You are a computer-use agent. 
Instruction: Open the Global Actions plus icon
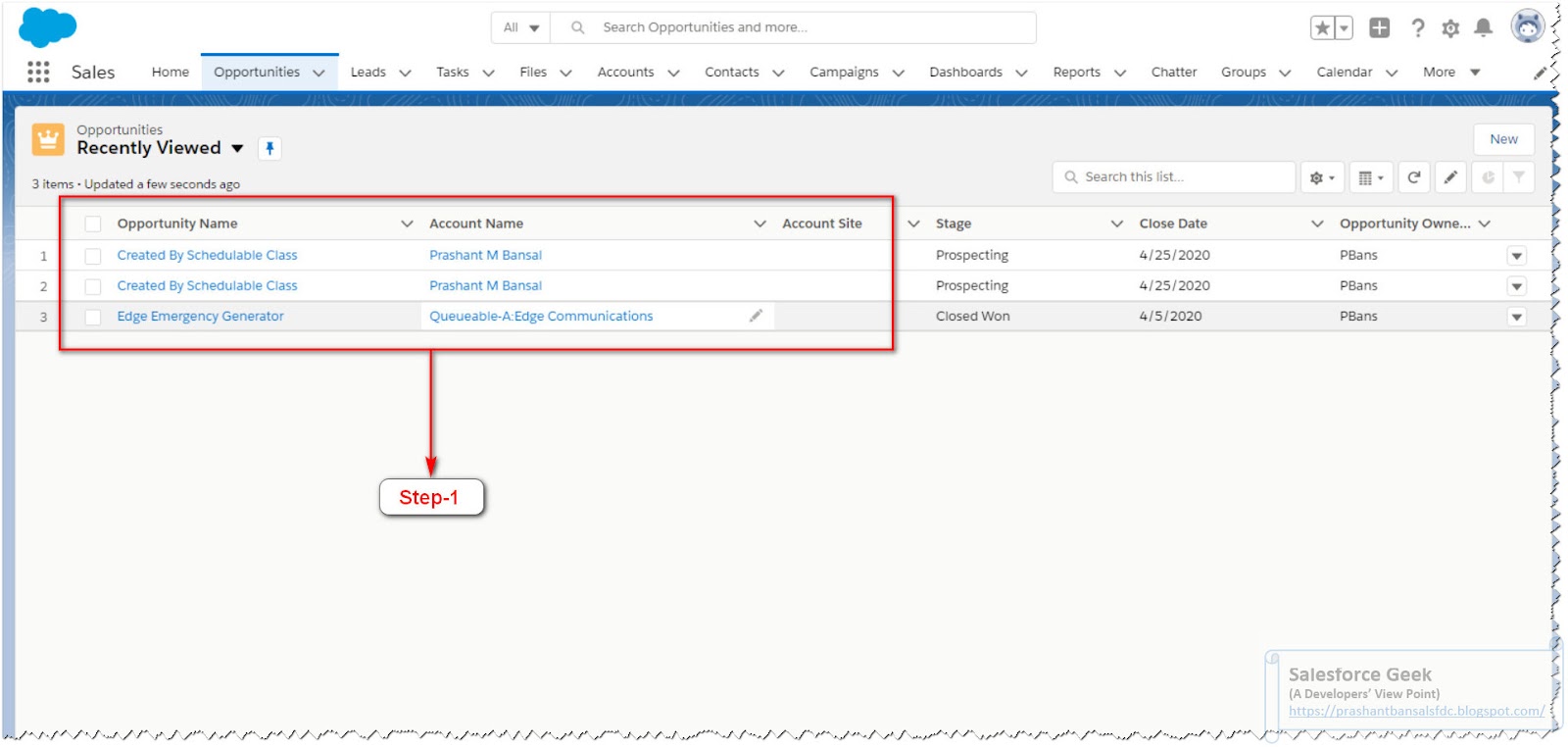tap(1379, 27)
